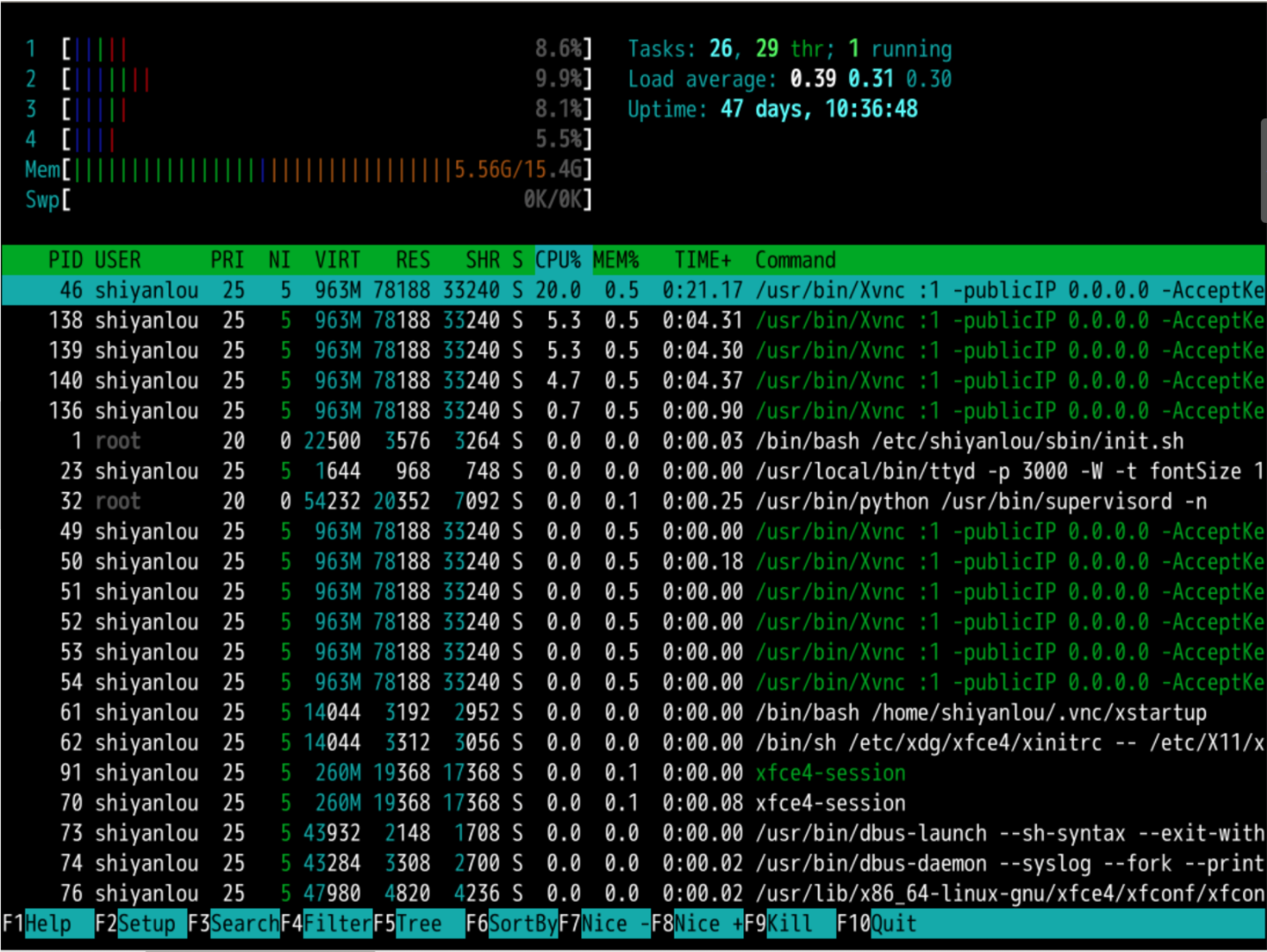The height and width of the screenshot is (952, 1267).
Task: Click the CPU 3 usage meter
Action: point(309,109)
